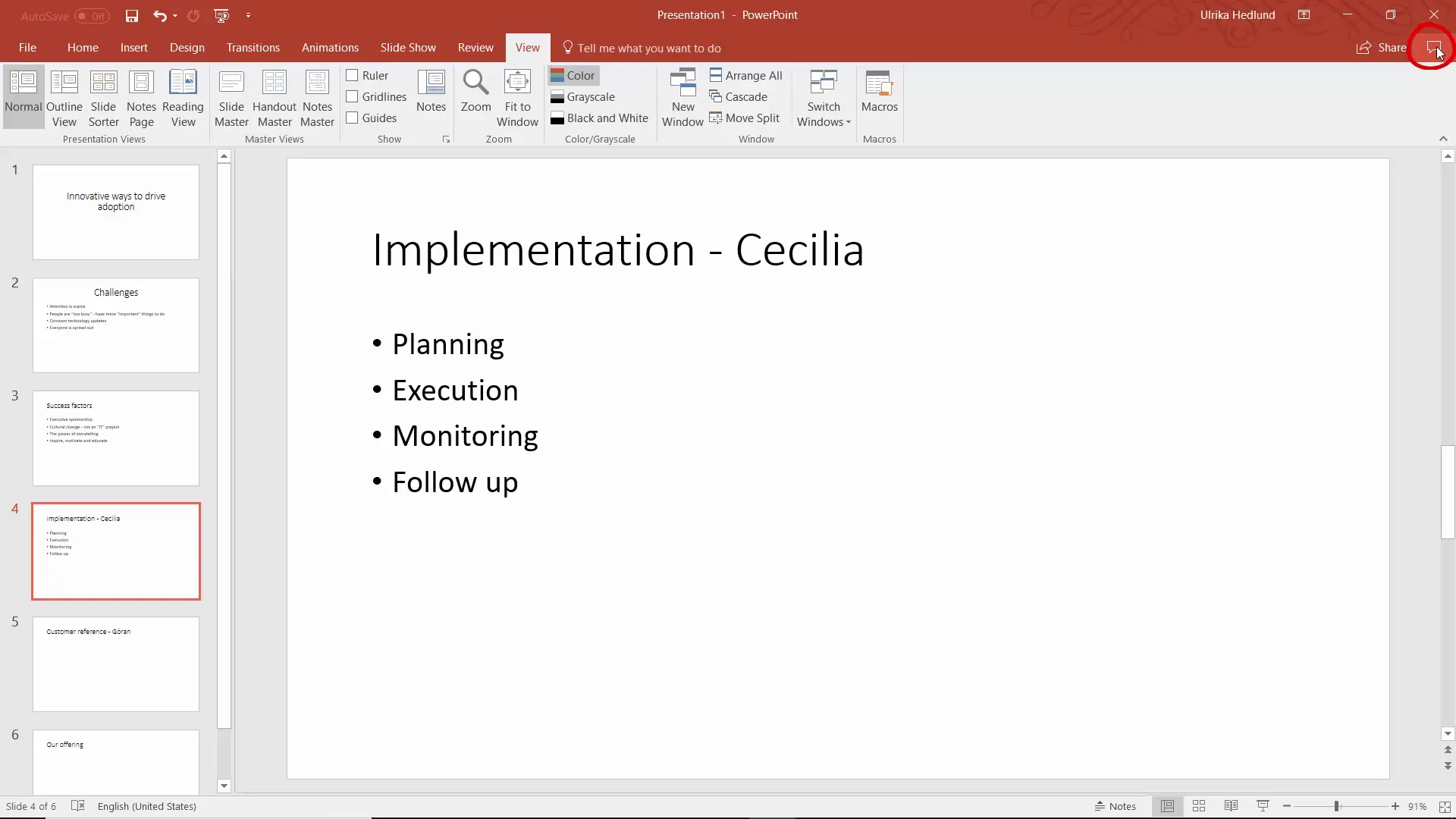Switch to the Transitions tab

(253, 48)
